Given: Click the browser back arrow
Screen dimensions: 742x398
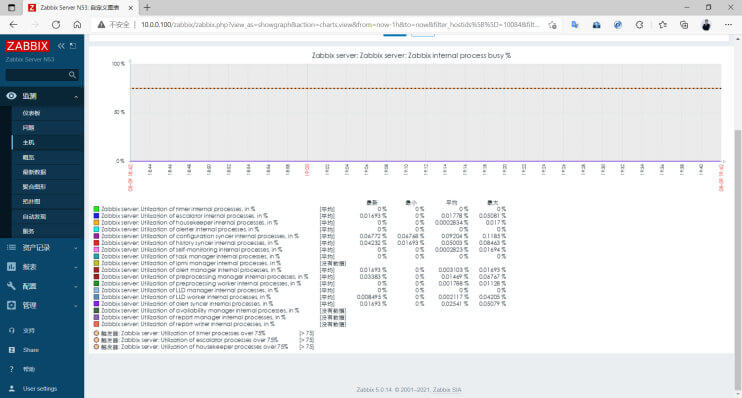Looking at the screenshot, I should pos(13,25).
